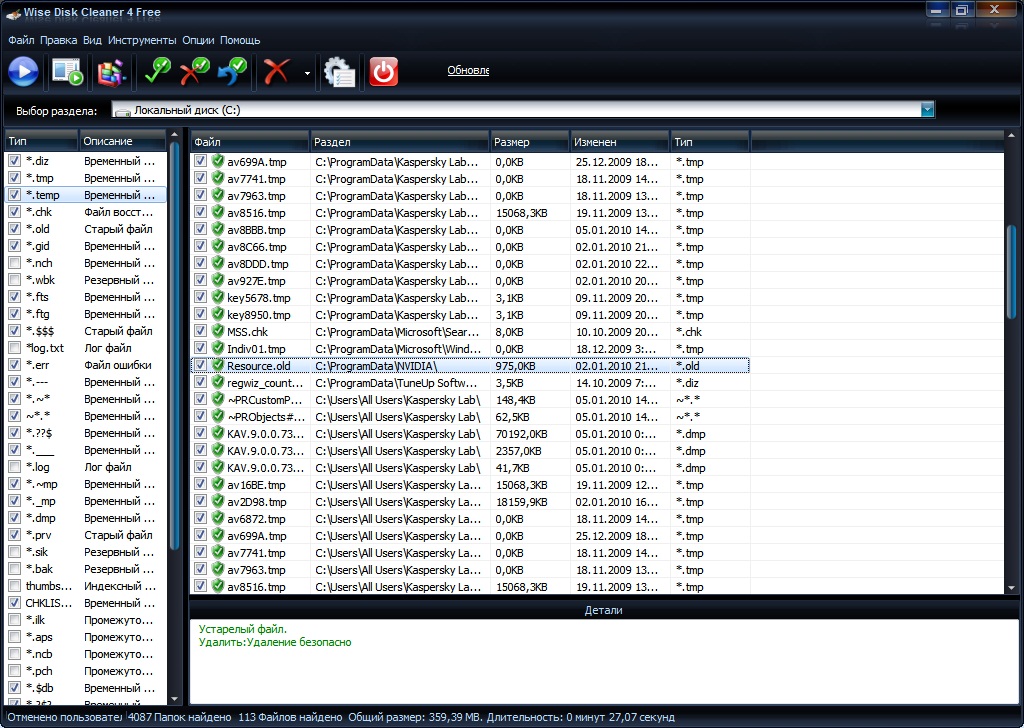The height and width of the screenshot is (728, 1024).
Task: Toggle the *.log type checkbox
Action: coord(14,467)
